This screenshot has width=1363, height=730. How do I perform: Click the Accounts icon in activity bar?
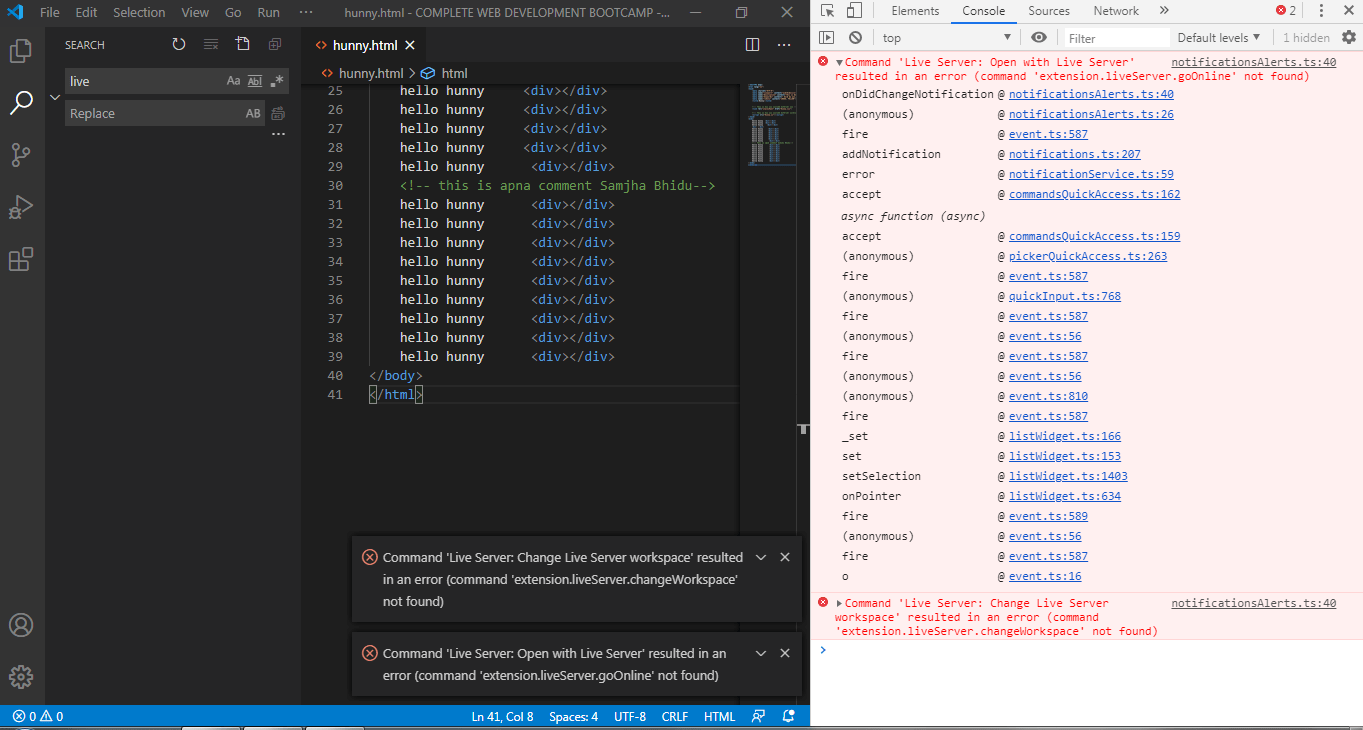click(x=21, y=625)
